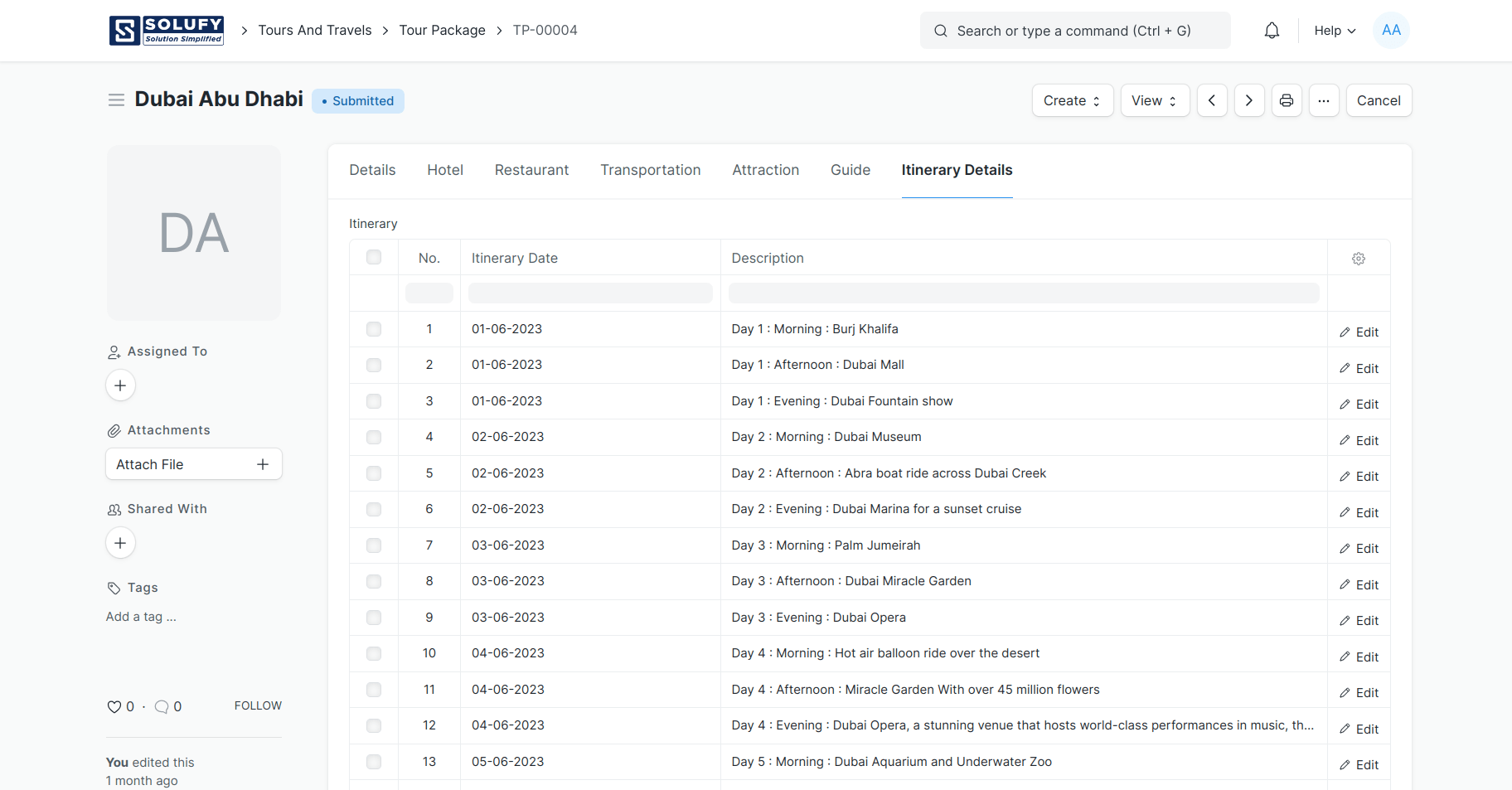Focus the search command bar
The image size is (1512, 790).
(1075, 31)
